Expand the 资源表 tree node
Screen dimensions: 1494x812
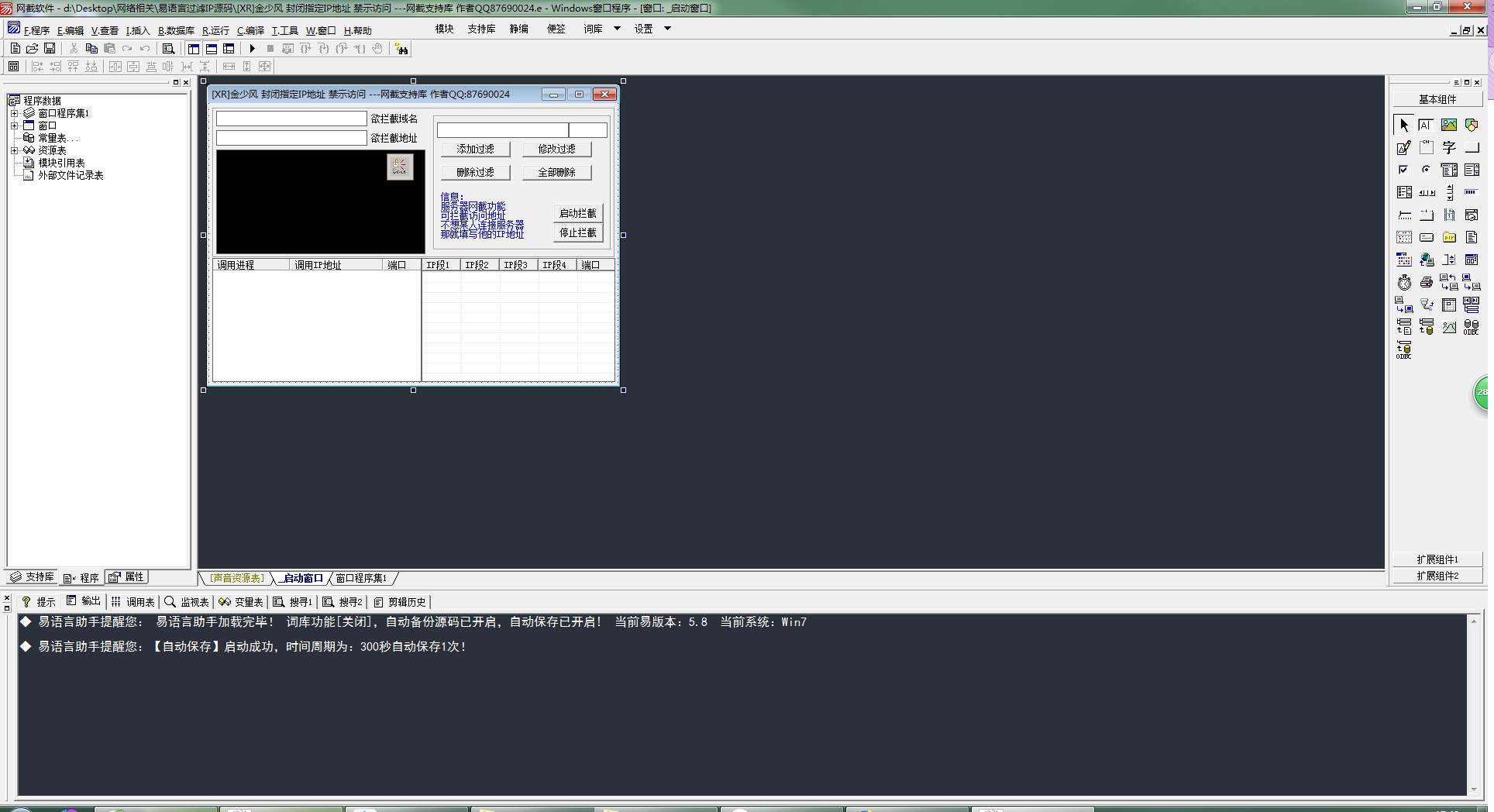point(14,150)
